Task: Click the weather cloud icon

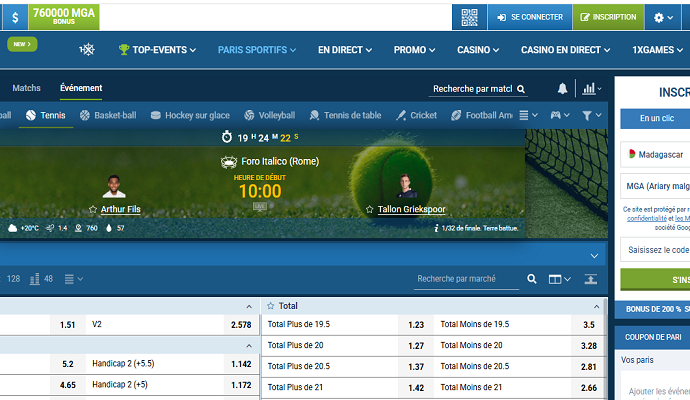Action: click(13, 228)
